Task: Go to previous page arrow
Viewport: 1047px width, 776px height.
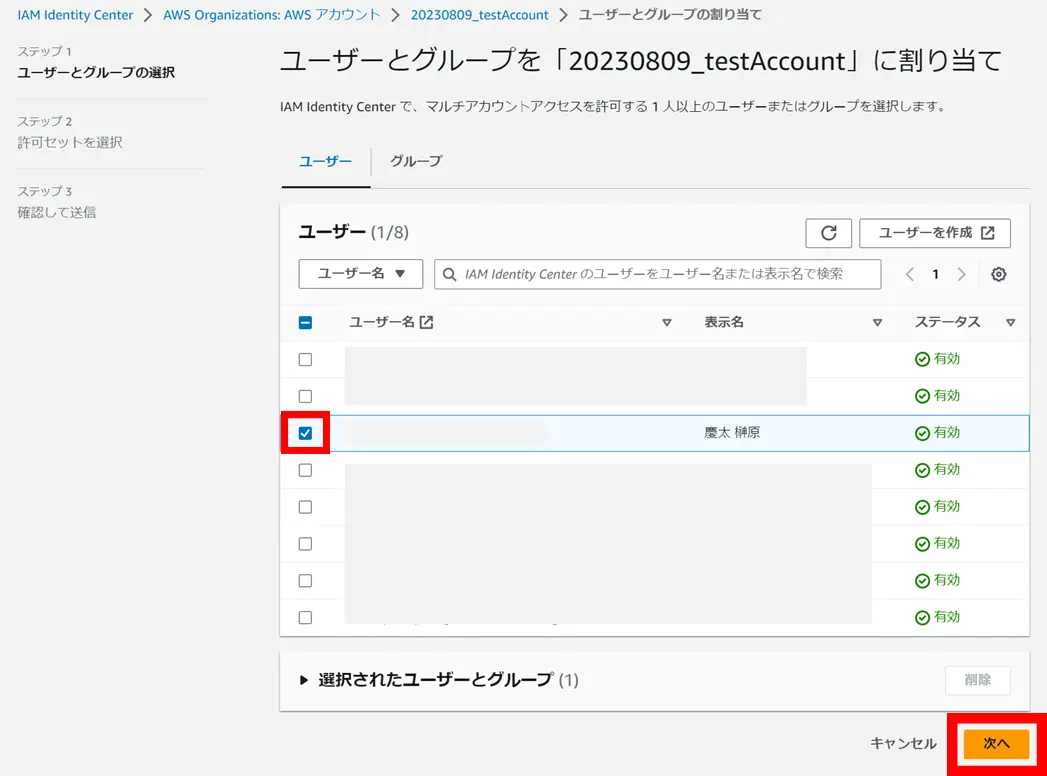Action: coord(909,274)
